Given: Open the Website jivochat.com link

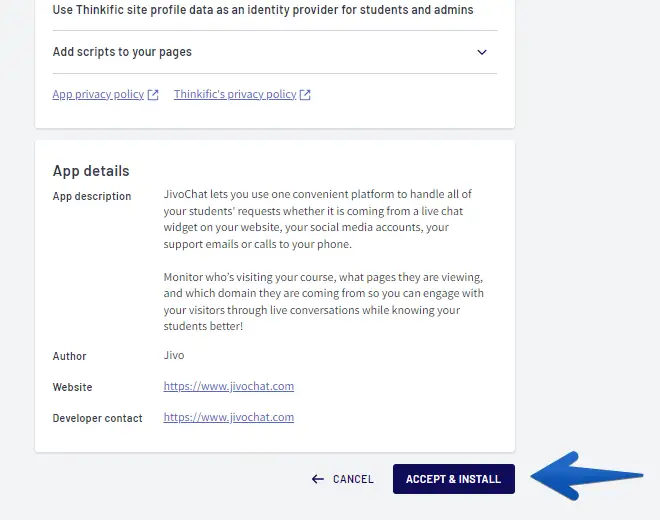Looking at the screenshot, I should click(x=229, y=386).
